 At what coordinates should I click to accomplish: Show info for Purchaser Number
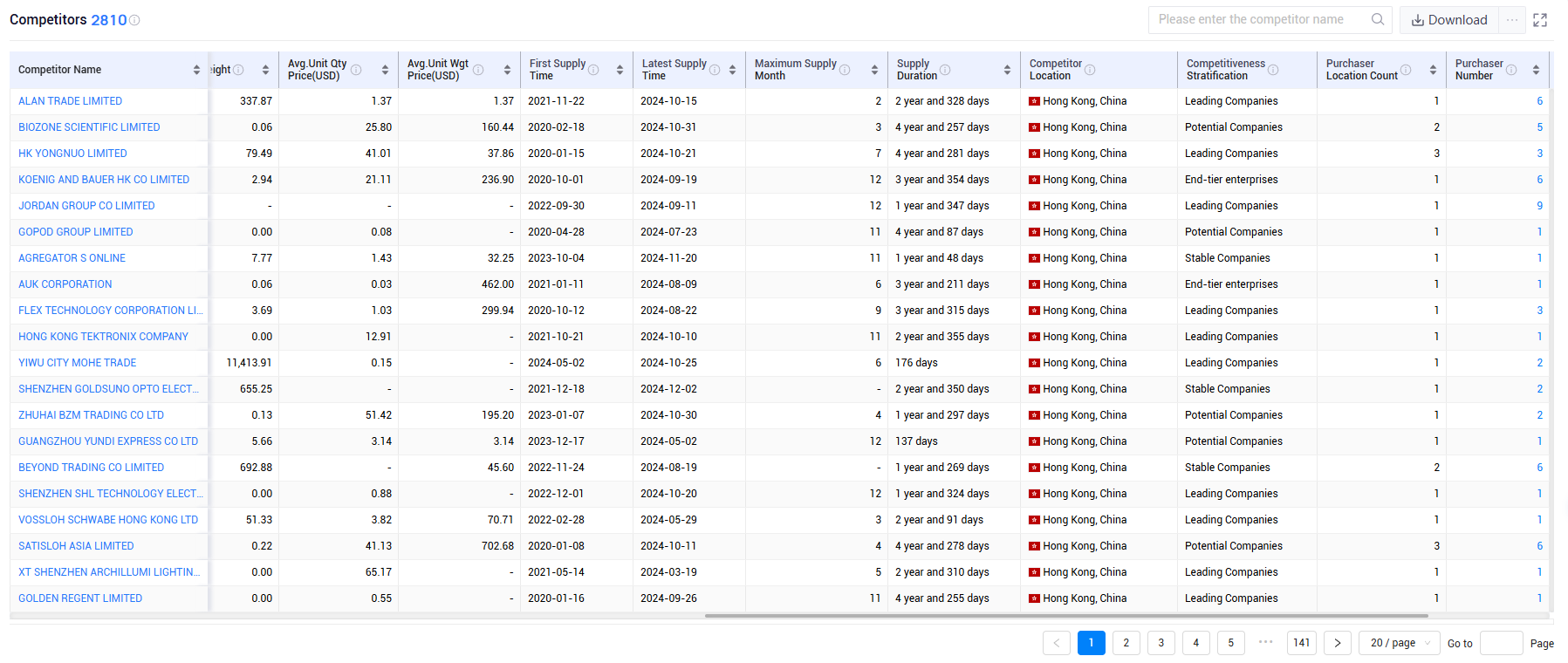[1511, 70]
